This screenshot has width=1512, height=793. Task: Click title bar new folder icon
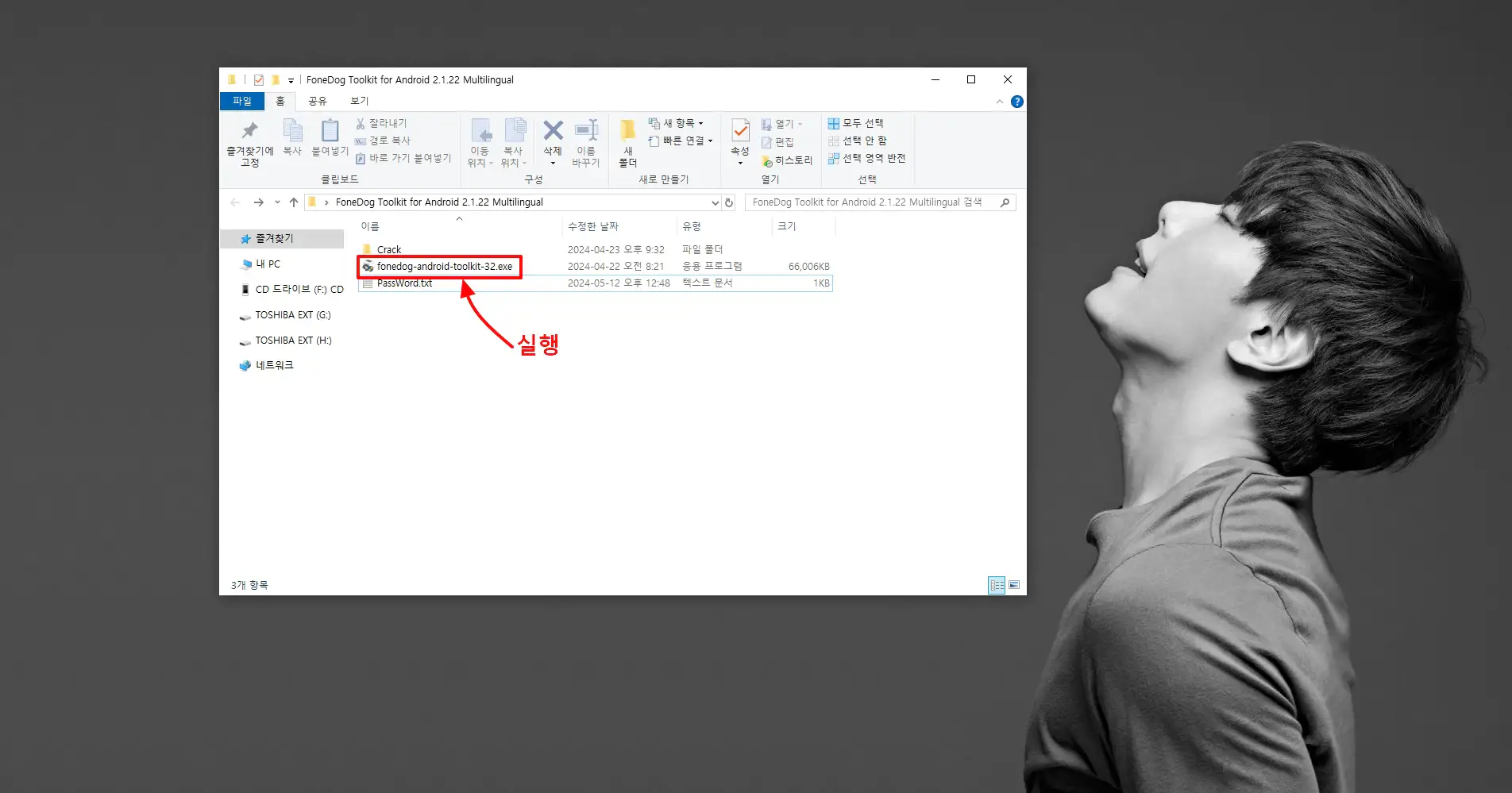click(276, 80)
